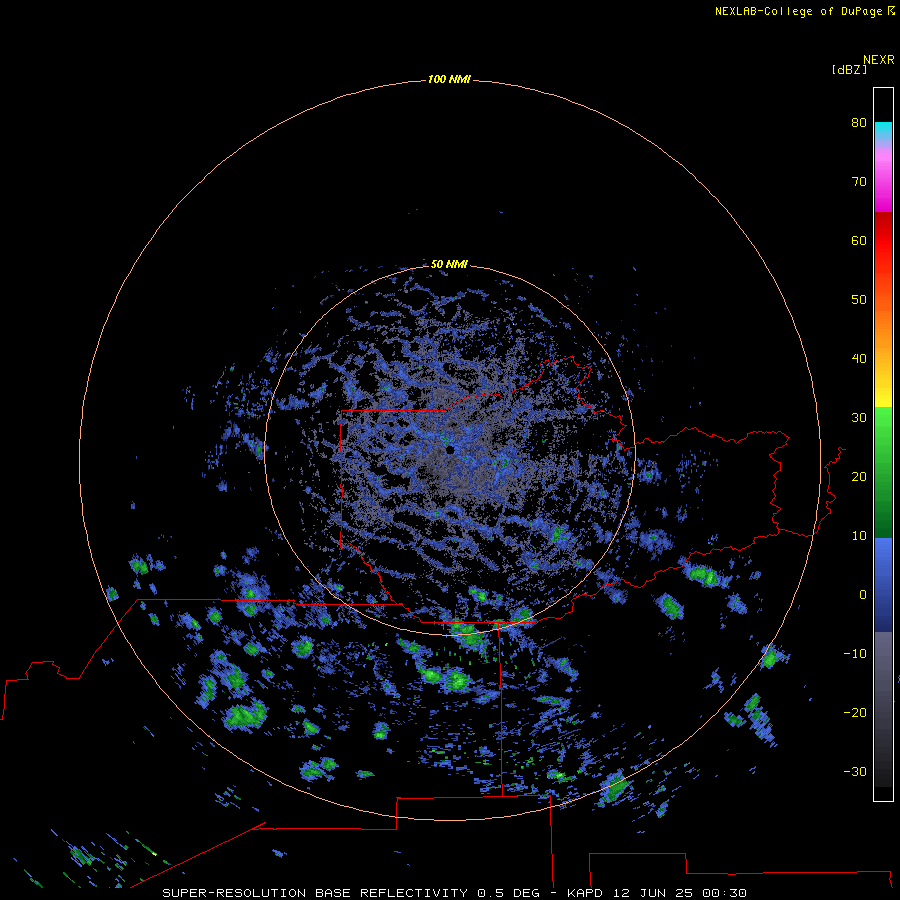Viewport: 900px width, 900px height.
Task: Click the KAPD 12 JUN 25 00:30 timestamp
Action: click(657, 893)
